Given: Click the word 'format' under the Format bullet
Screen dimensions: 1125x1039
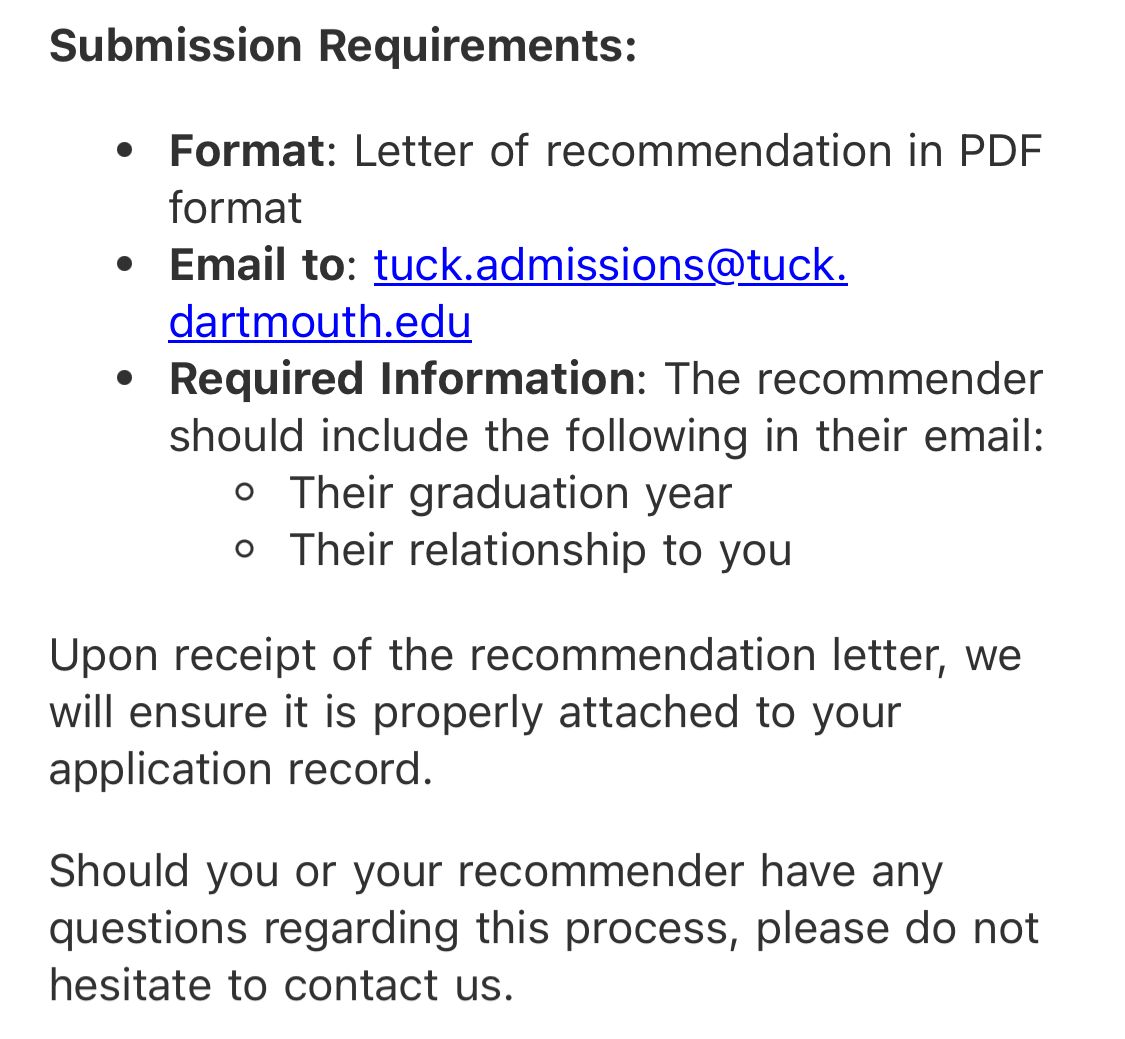Looking at the screenshot, I should [x=235, y=208].
